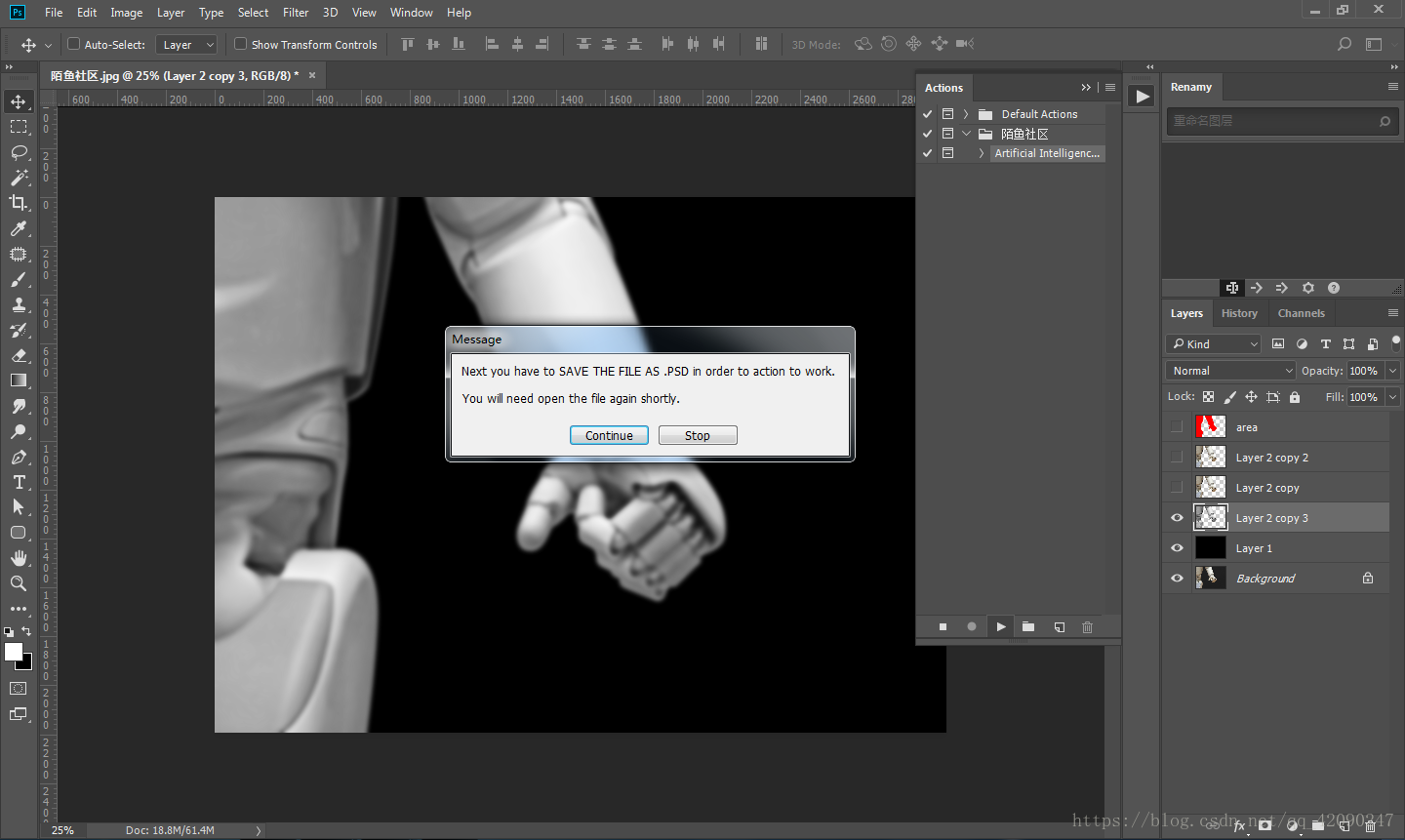Image resolution: width=1405 pixels, height=840 pixels.
Task: Select the Zoom tool
Action: coord(19,583)
